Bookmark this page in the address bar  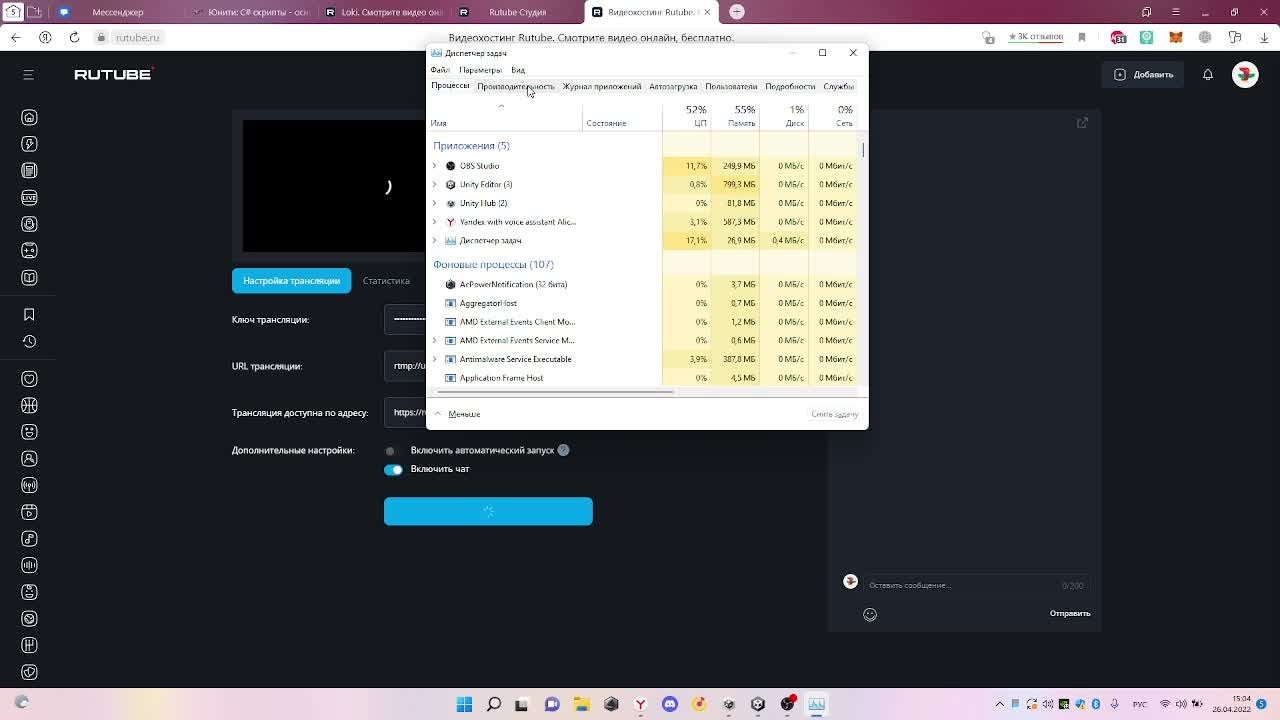click(x=1082, y=37)
